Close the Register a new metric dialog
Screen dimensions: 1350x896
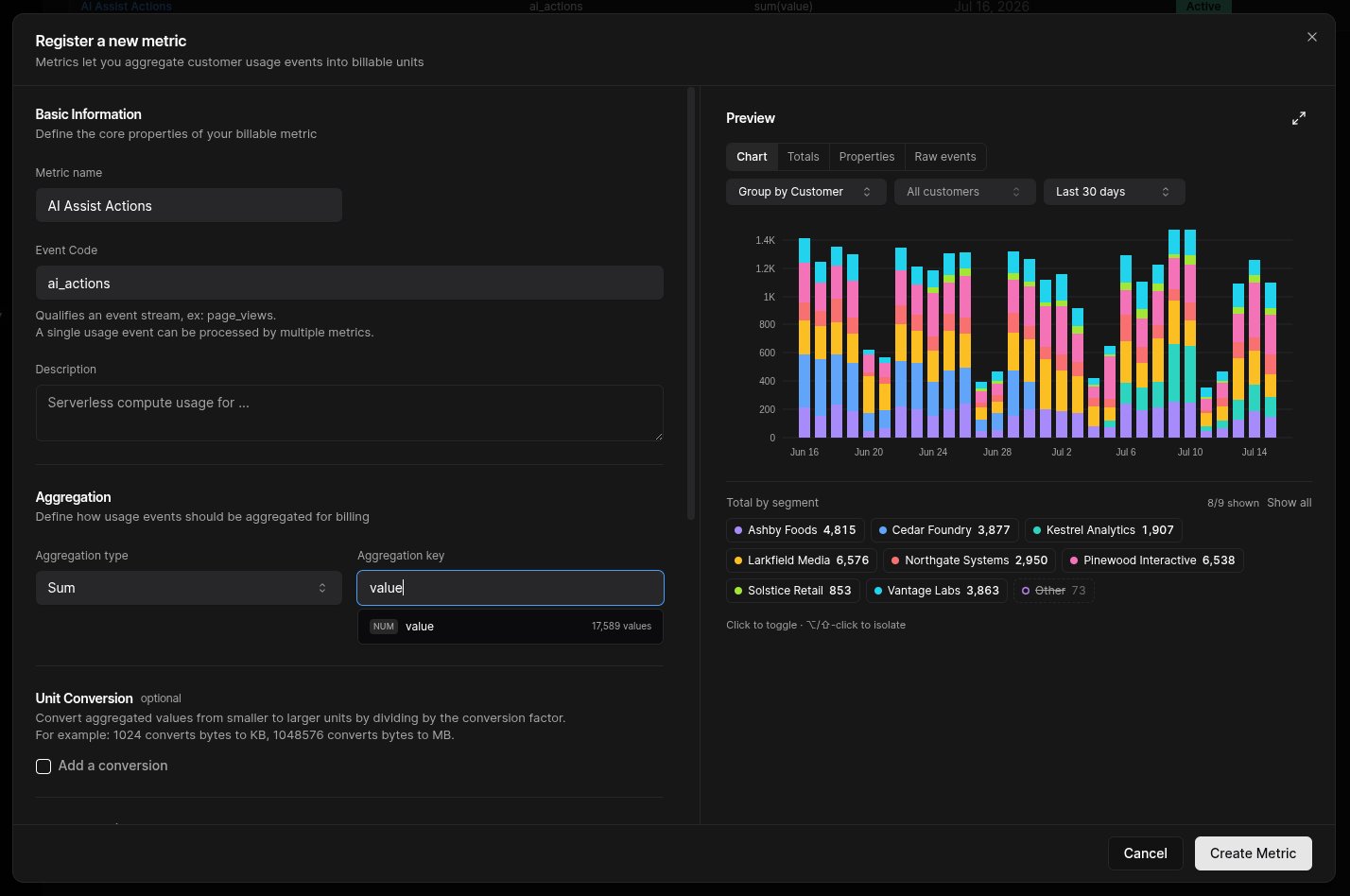click(1311, 37)
